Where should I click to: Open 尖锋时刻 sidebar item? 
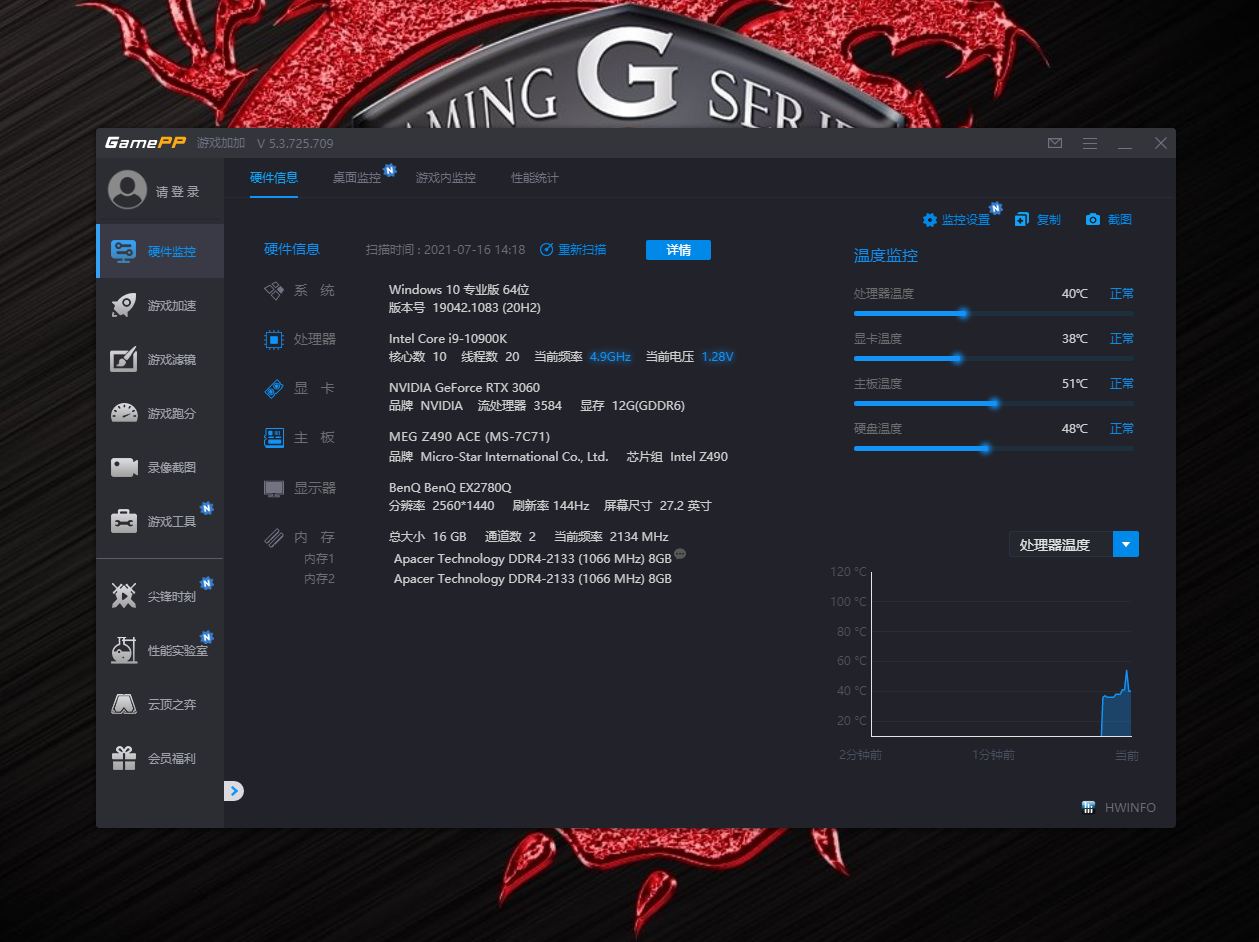click(x=160, y=596)
